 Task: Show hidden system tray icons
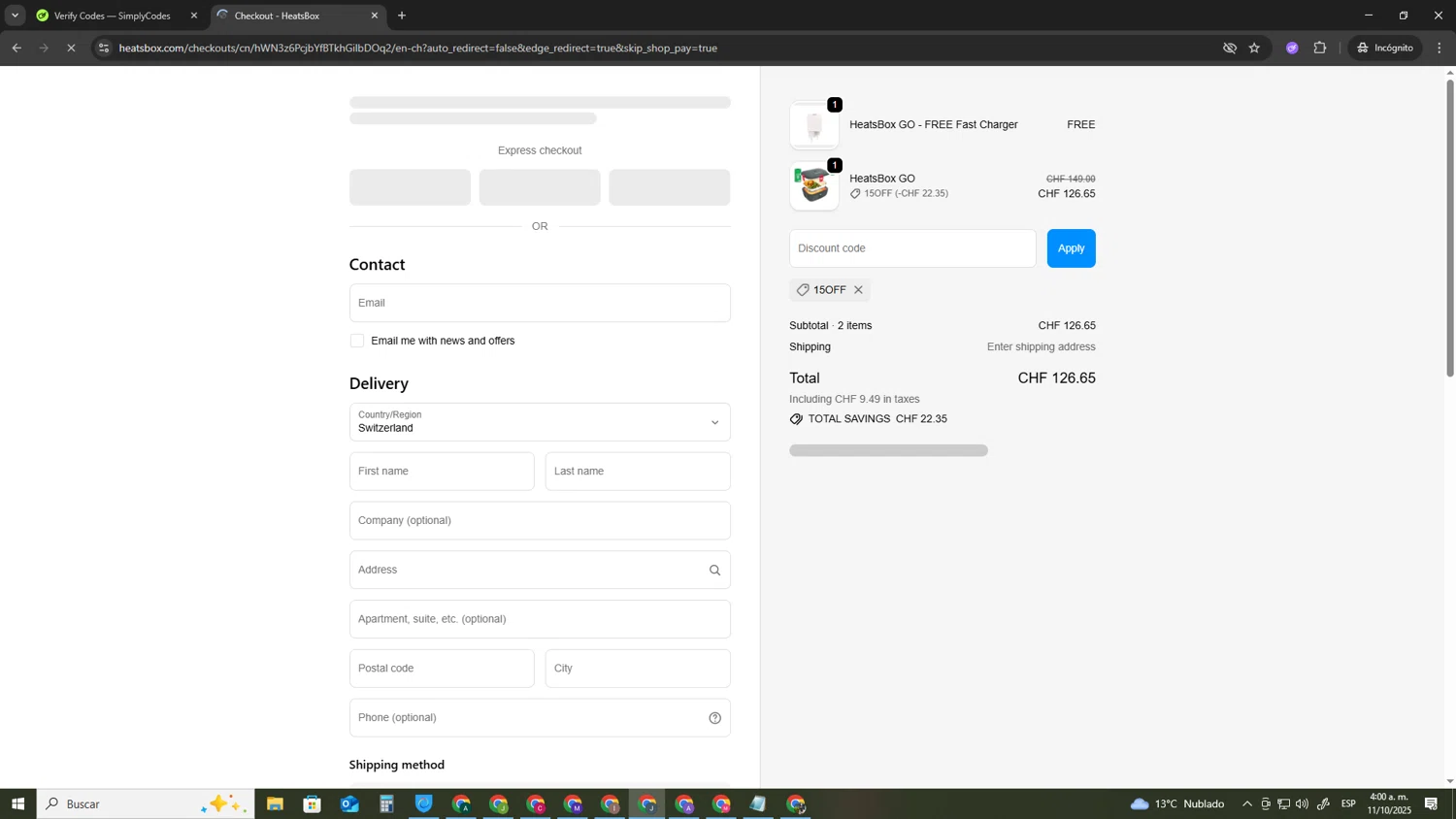tap(1247, 804)
